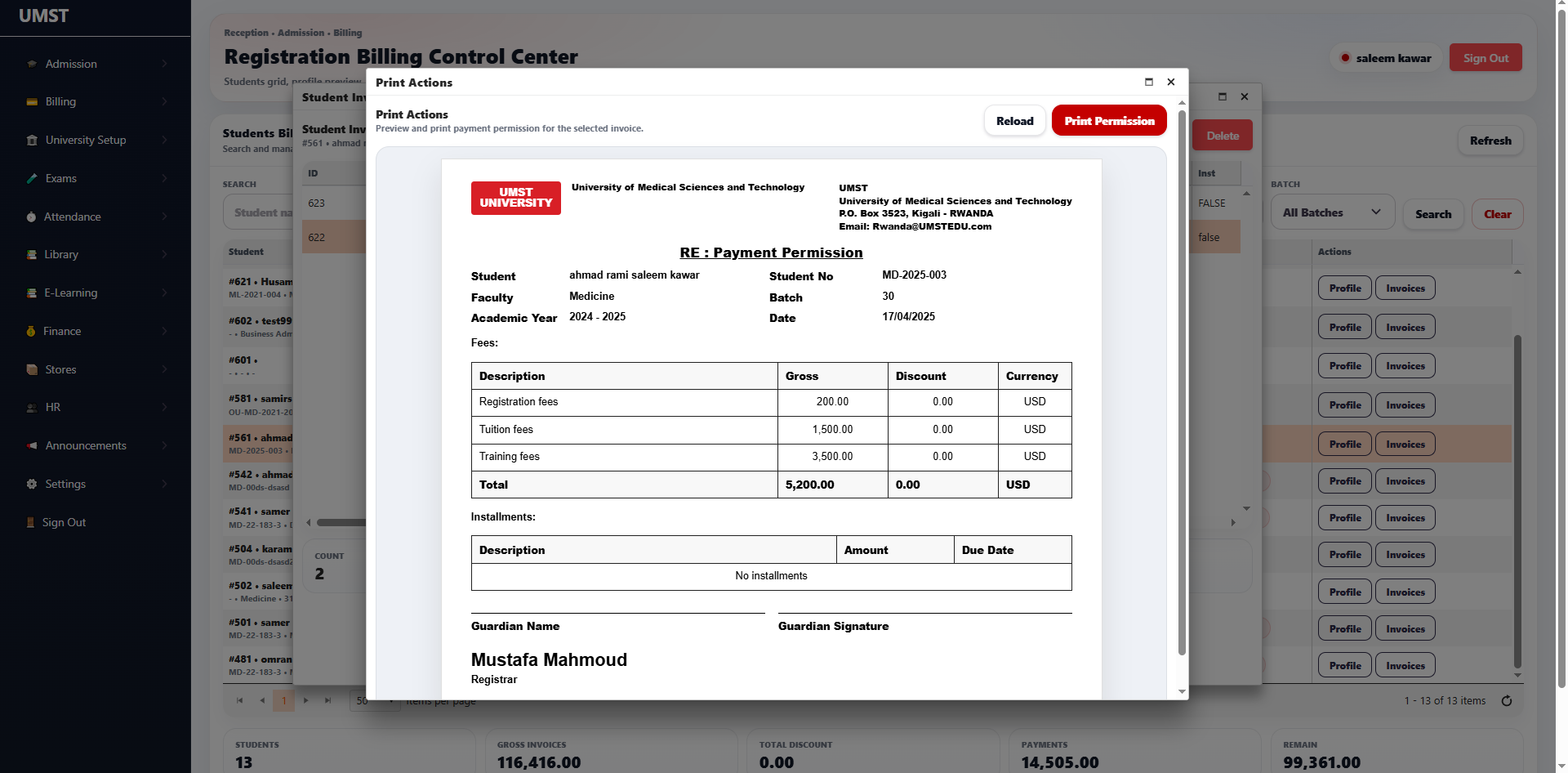The height and width of the screenshot is (773, 1568).
Task: Click the Admission icon in the sidebar
Action: click(x=32, y=64)
